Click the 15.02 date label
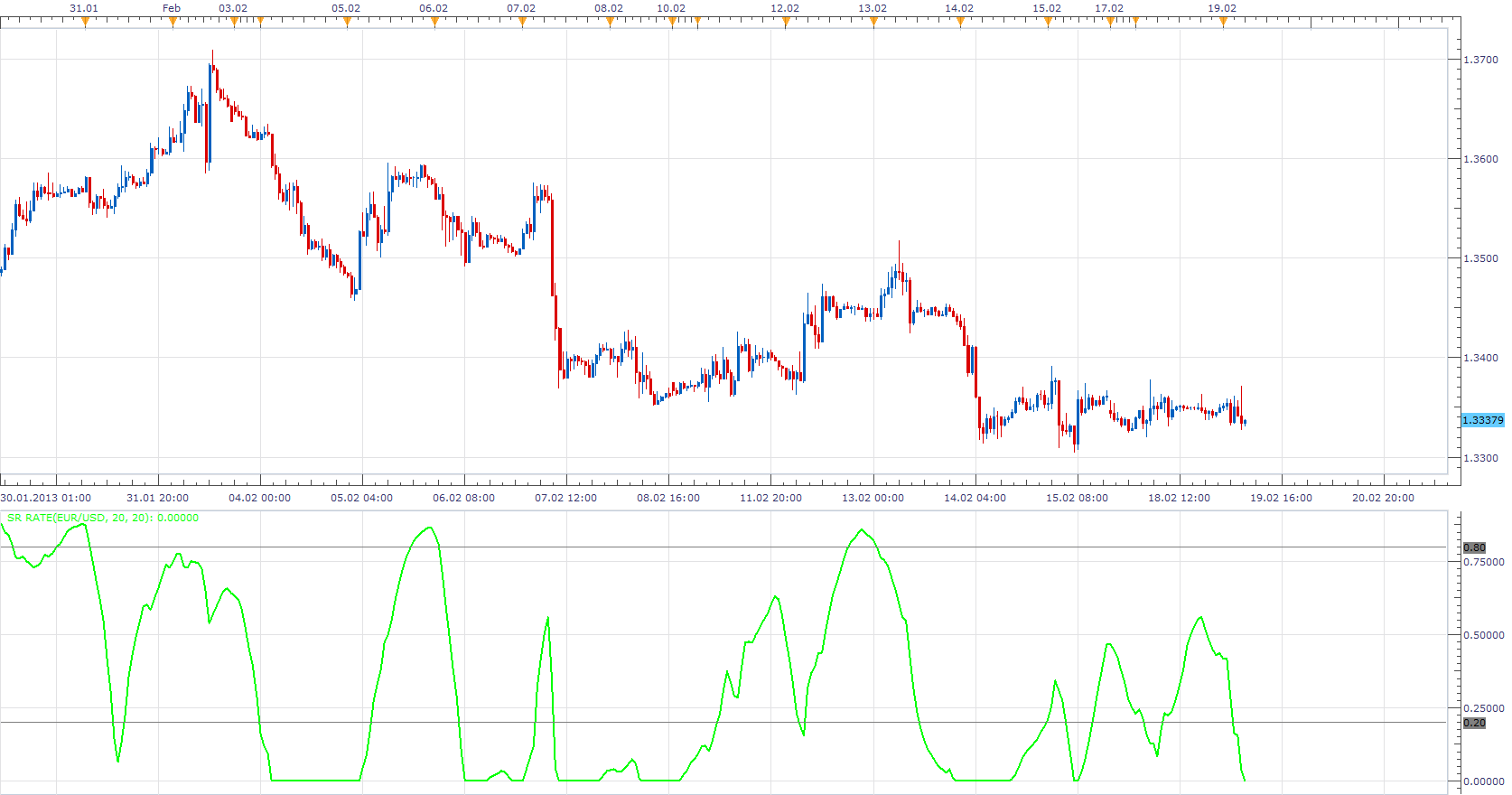1512x795 pixels. (x=1047, y=8)
